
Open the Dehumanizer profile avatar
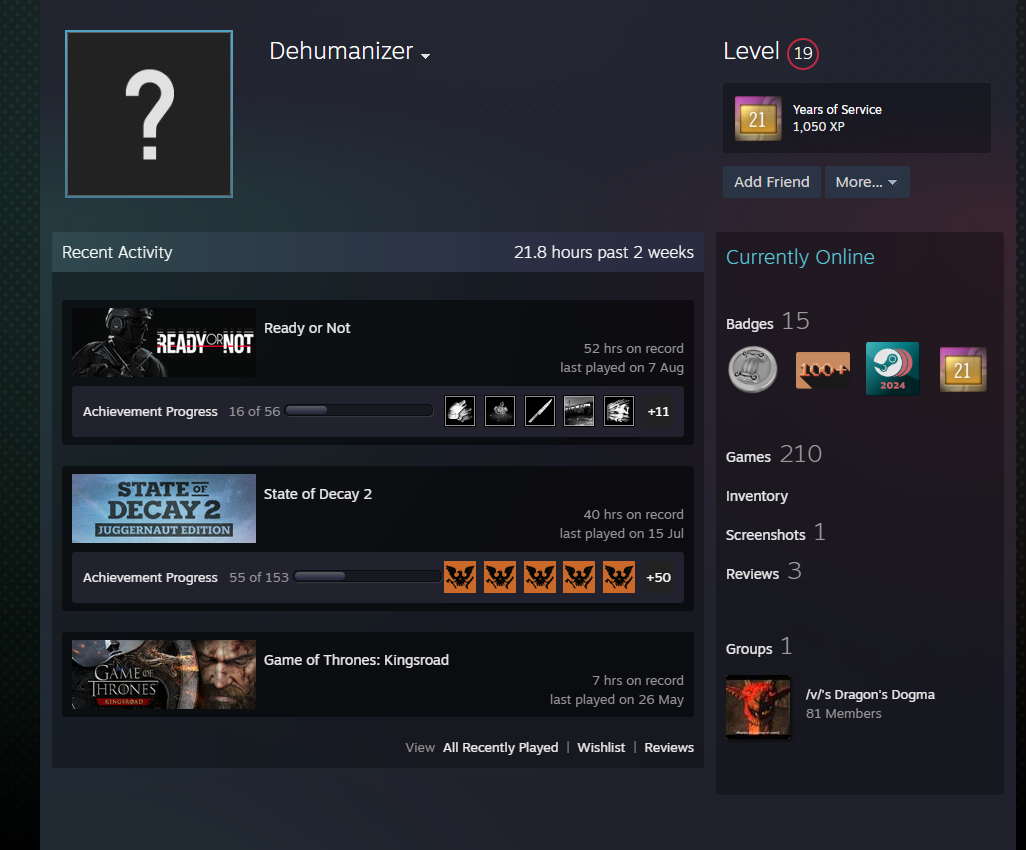[149, 114]
